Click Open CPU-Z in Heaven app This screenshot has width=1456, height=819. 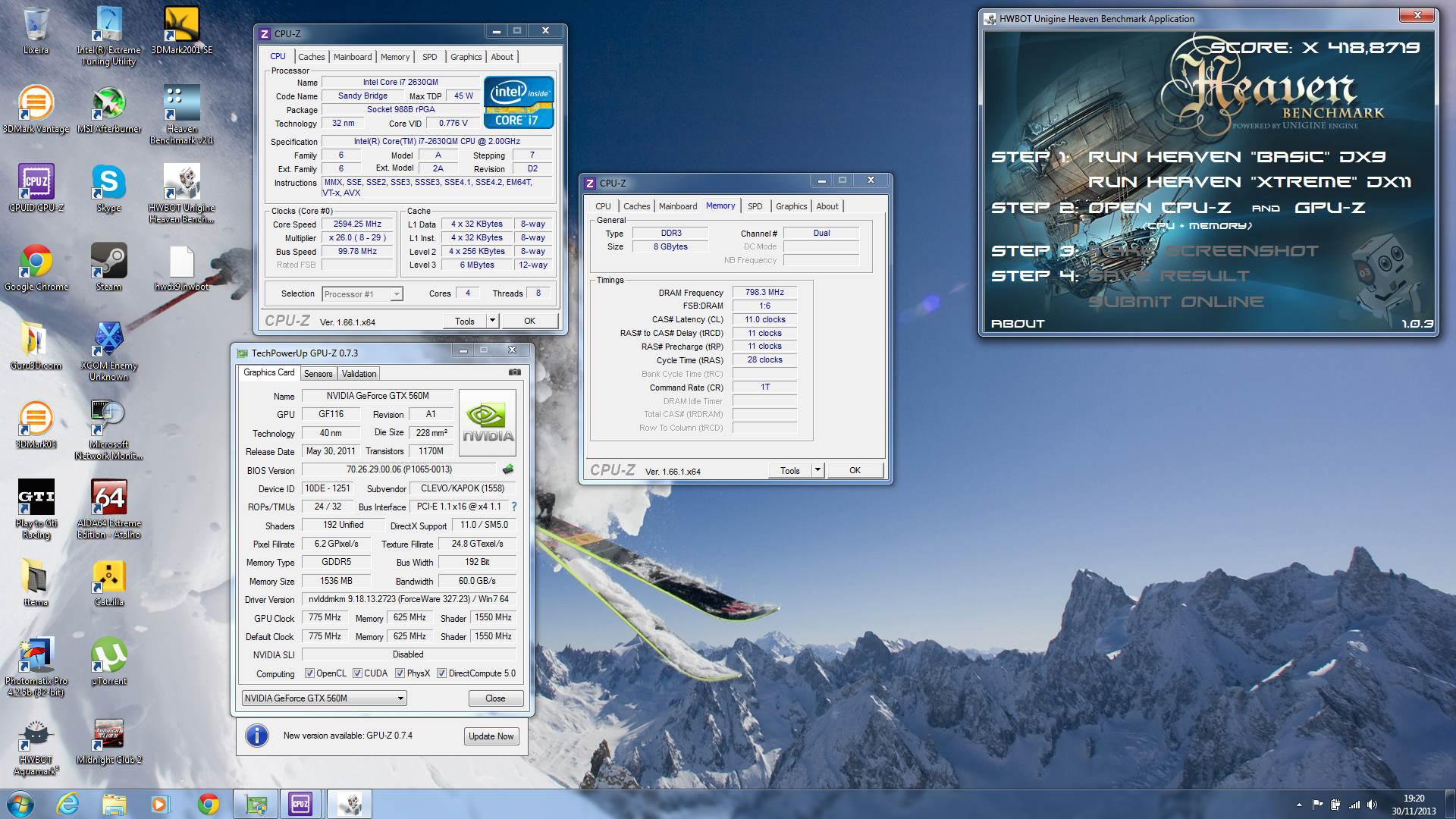[x=1159, y=208]
